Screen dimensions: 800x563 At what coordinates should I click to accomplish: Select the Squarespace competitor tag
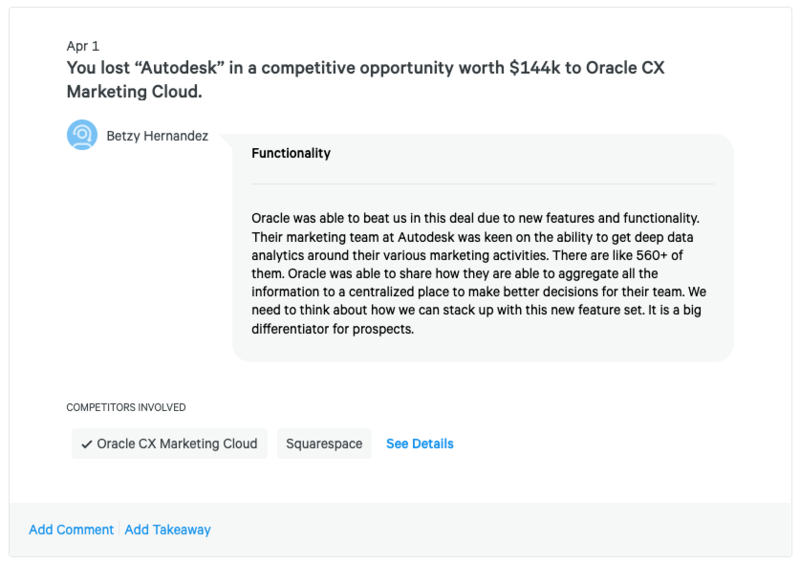324,444
